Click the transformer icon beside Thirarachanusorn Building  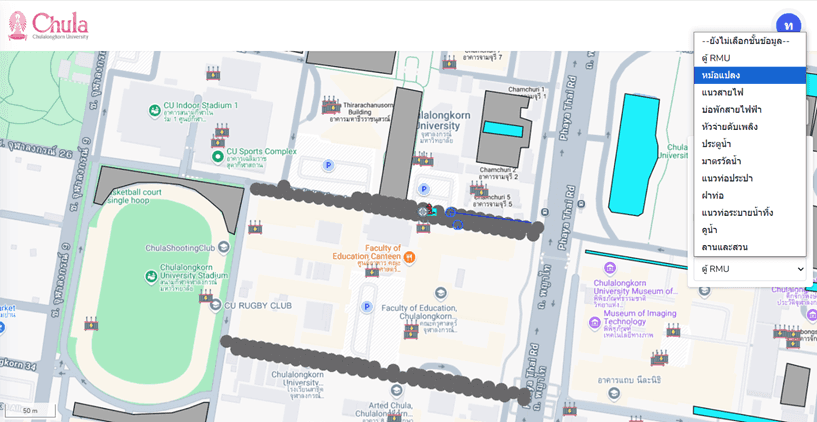(330, 106)
